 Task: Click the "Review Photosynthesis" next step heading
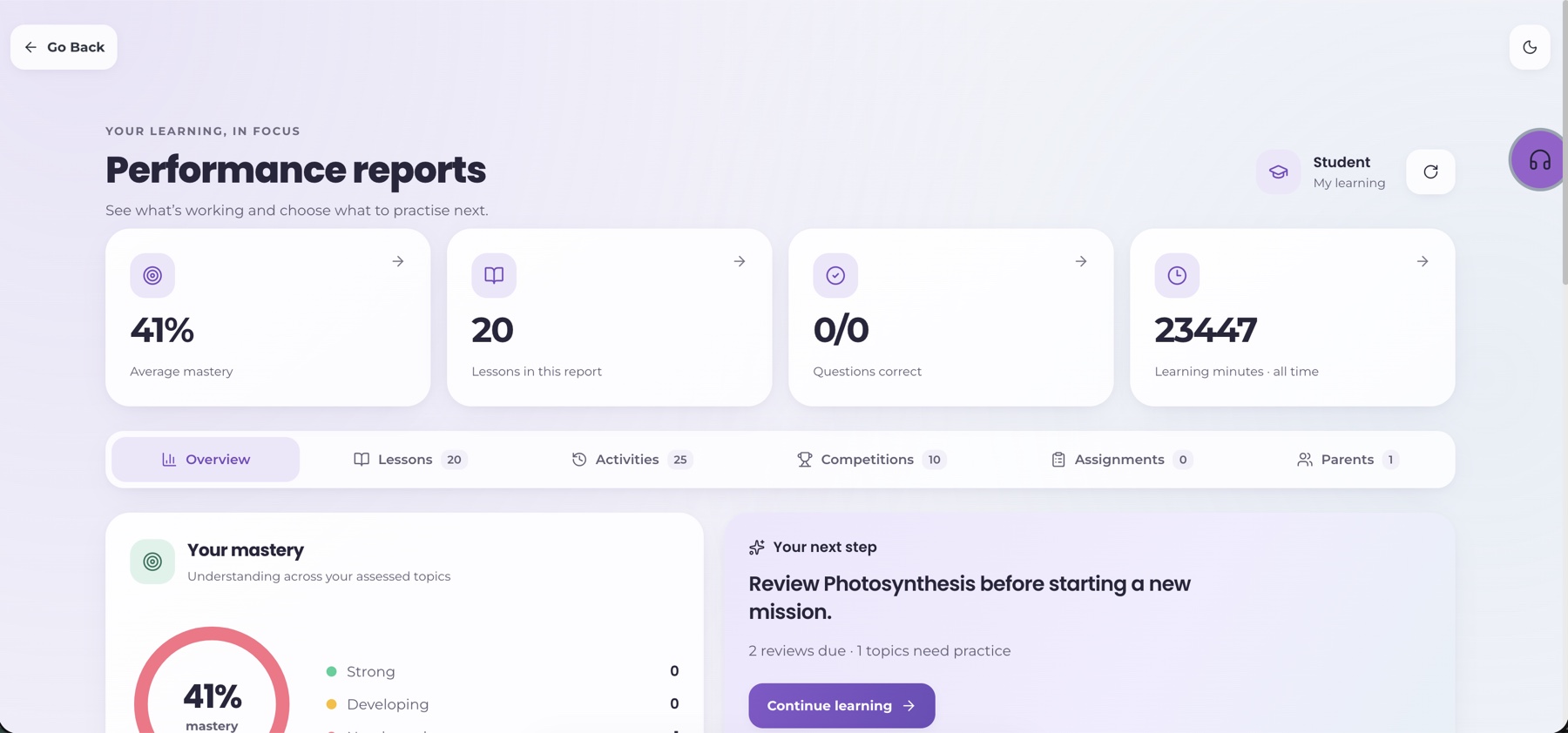click(970, 597)
